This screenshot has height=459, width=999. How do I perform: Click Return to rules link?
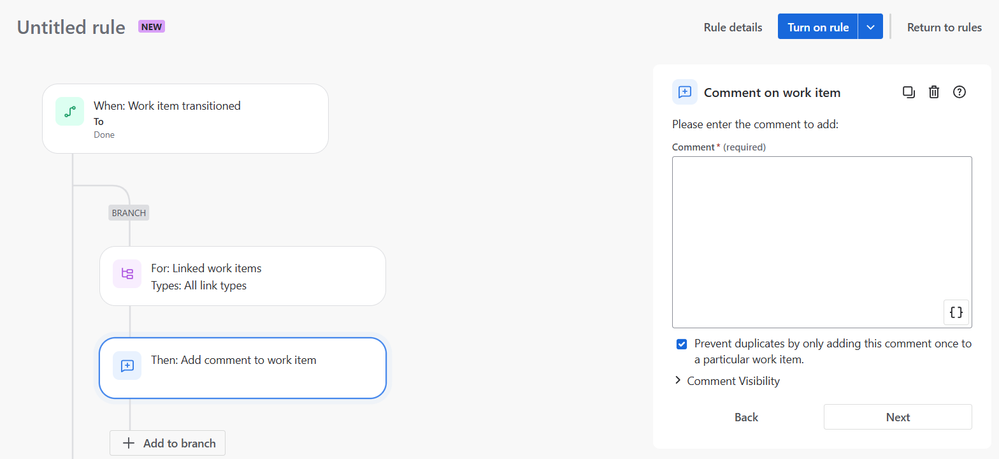pos(943,27)
